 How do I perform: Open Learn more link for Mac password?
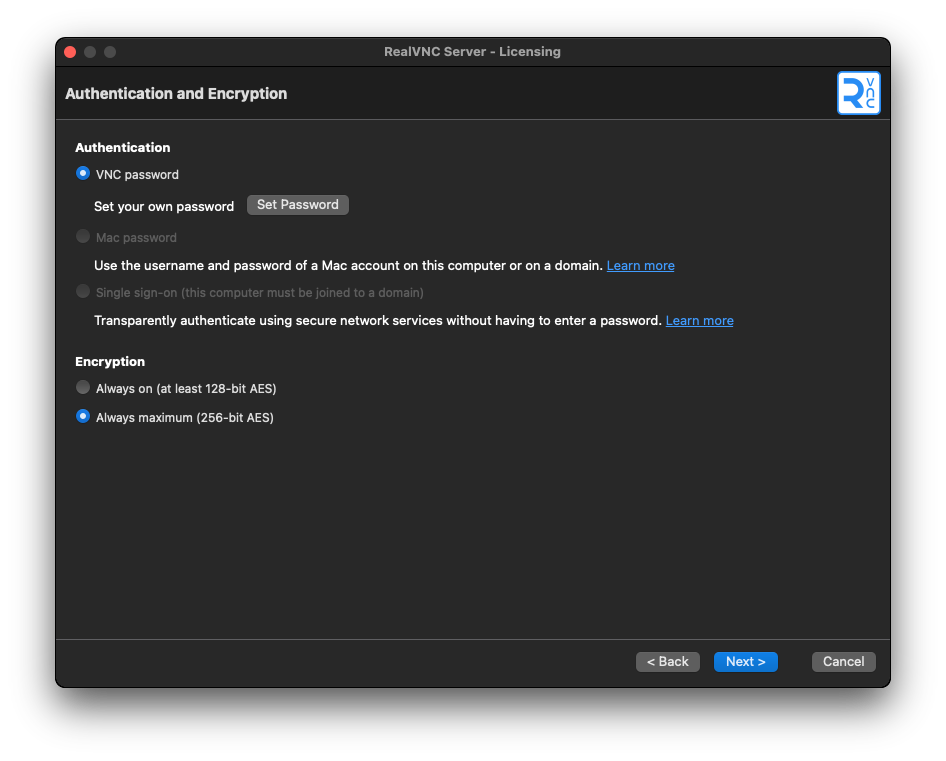tap(640, 266)
